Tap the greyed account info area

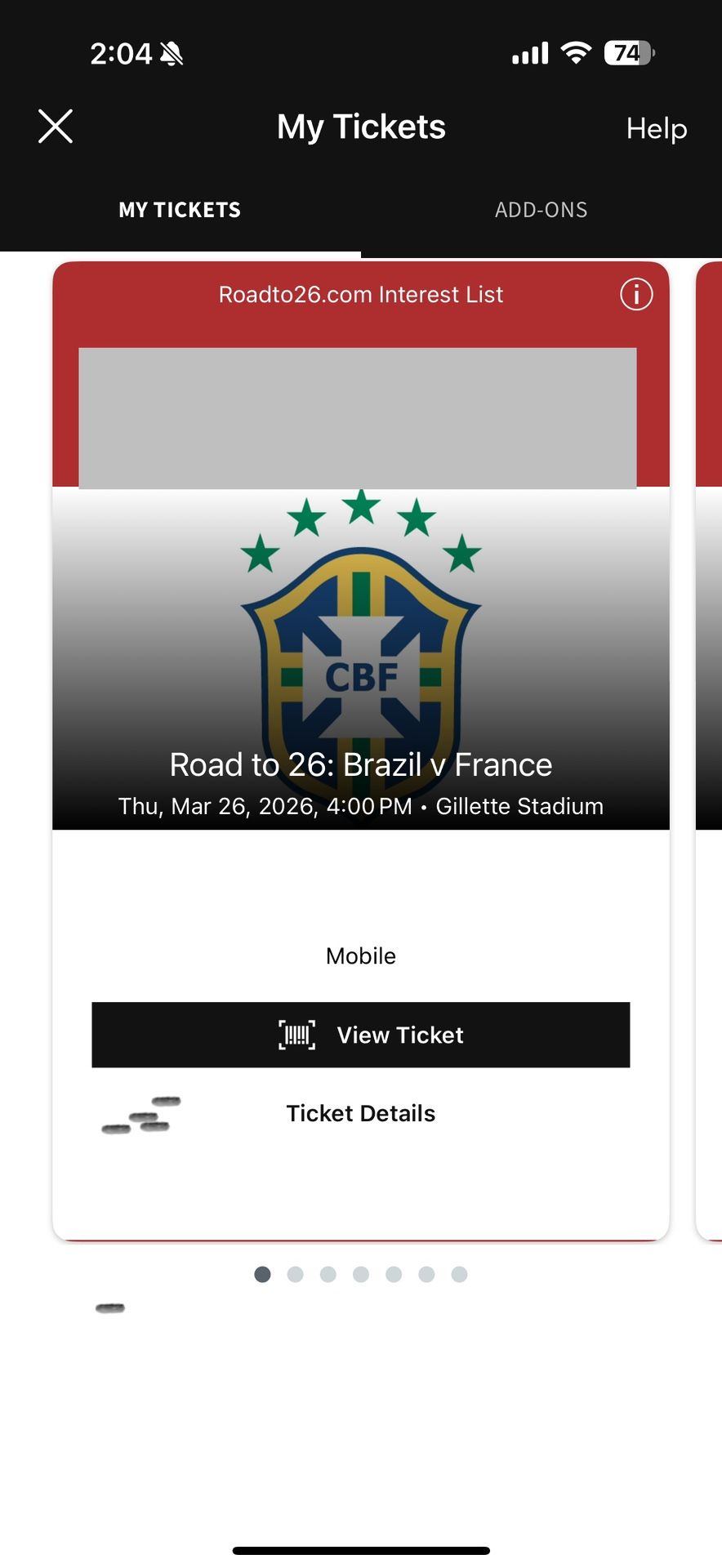click(357, 418)
